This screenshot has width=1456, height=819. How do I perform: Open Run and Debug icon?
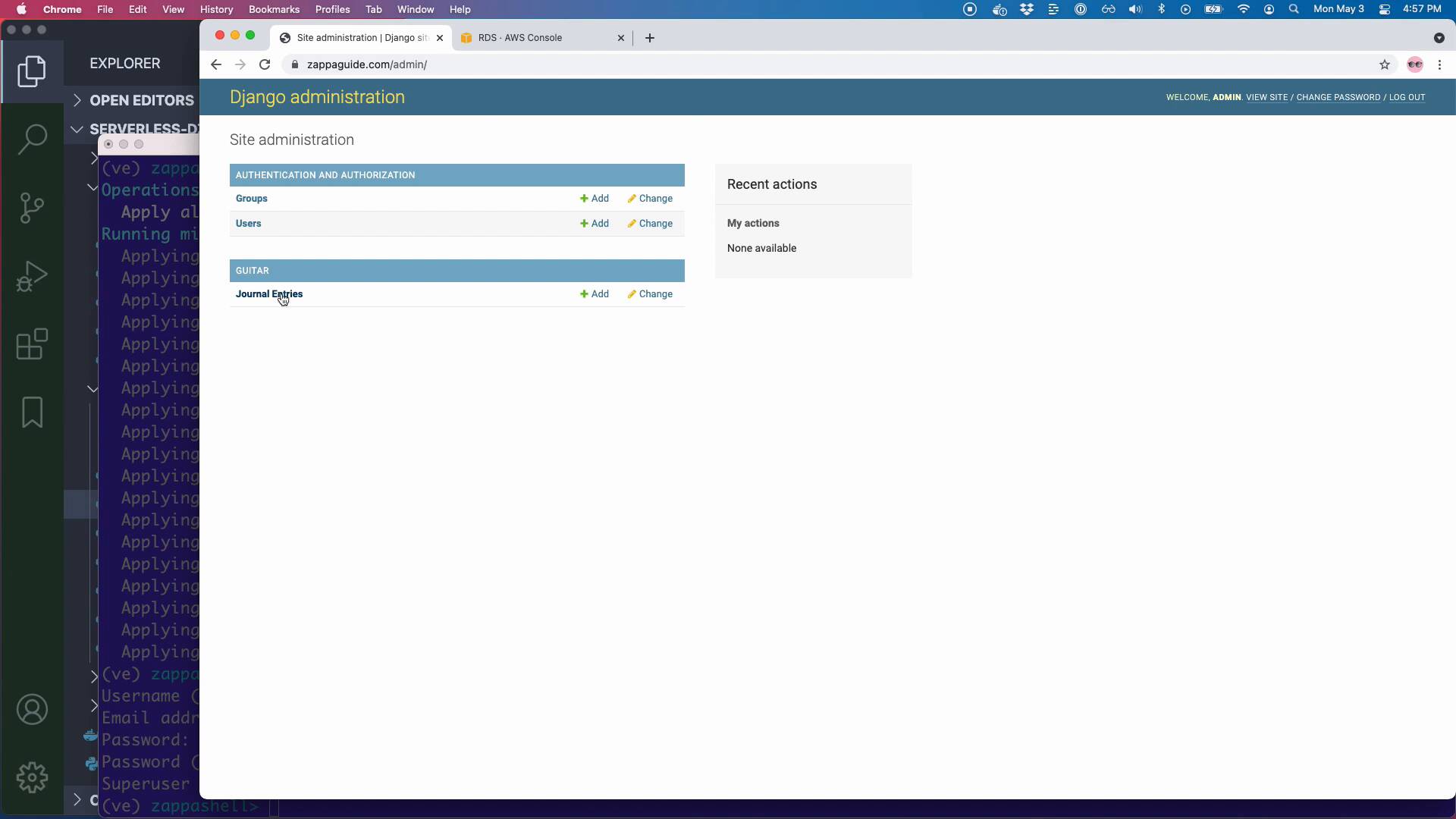point(32,276)
